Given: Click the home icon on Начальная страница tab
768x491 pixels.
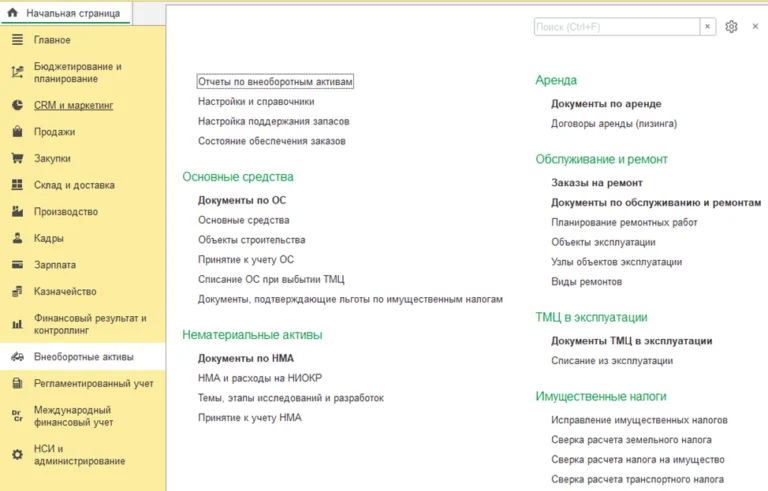Looking at the screenshot, I should 13,13.
